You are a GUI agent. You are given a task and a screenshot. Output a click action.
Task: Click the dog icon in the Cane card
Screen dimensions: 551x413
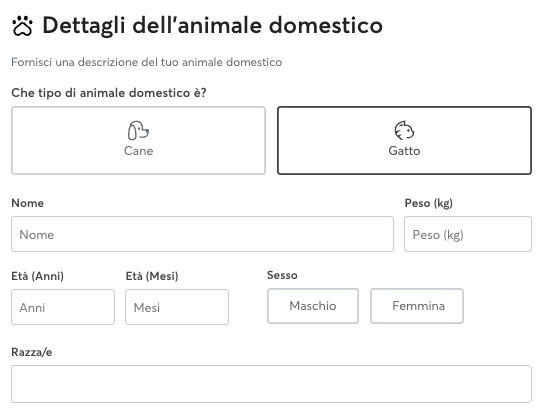click(138, 130)
